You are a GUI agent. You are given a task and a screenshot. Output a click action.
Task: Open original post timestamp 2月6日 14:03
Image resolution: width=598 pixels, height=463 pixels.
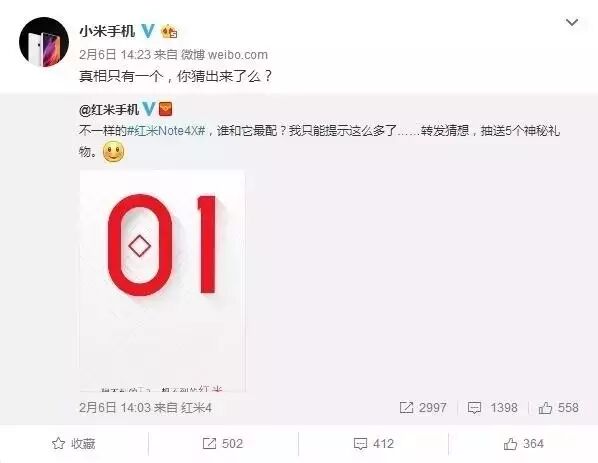pos(115,408)
